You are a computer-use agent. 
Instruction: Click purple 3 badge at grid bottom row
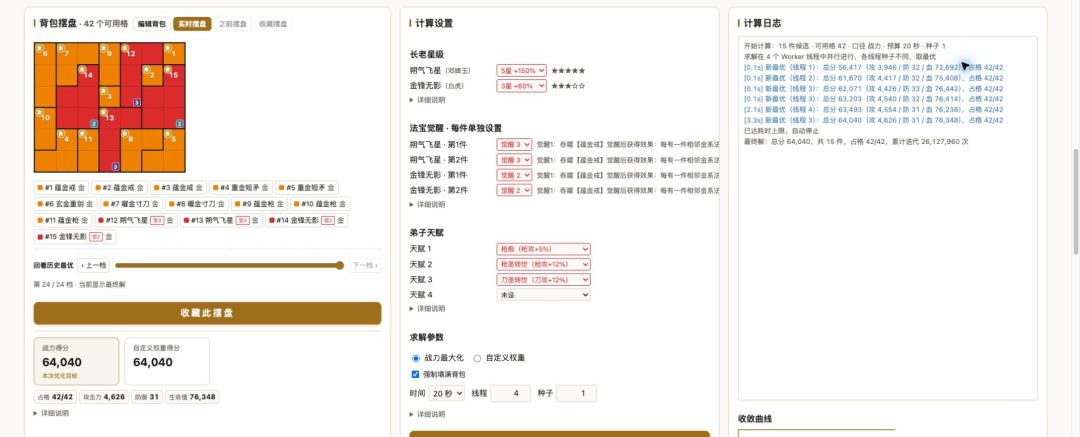115,166
